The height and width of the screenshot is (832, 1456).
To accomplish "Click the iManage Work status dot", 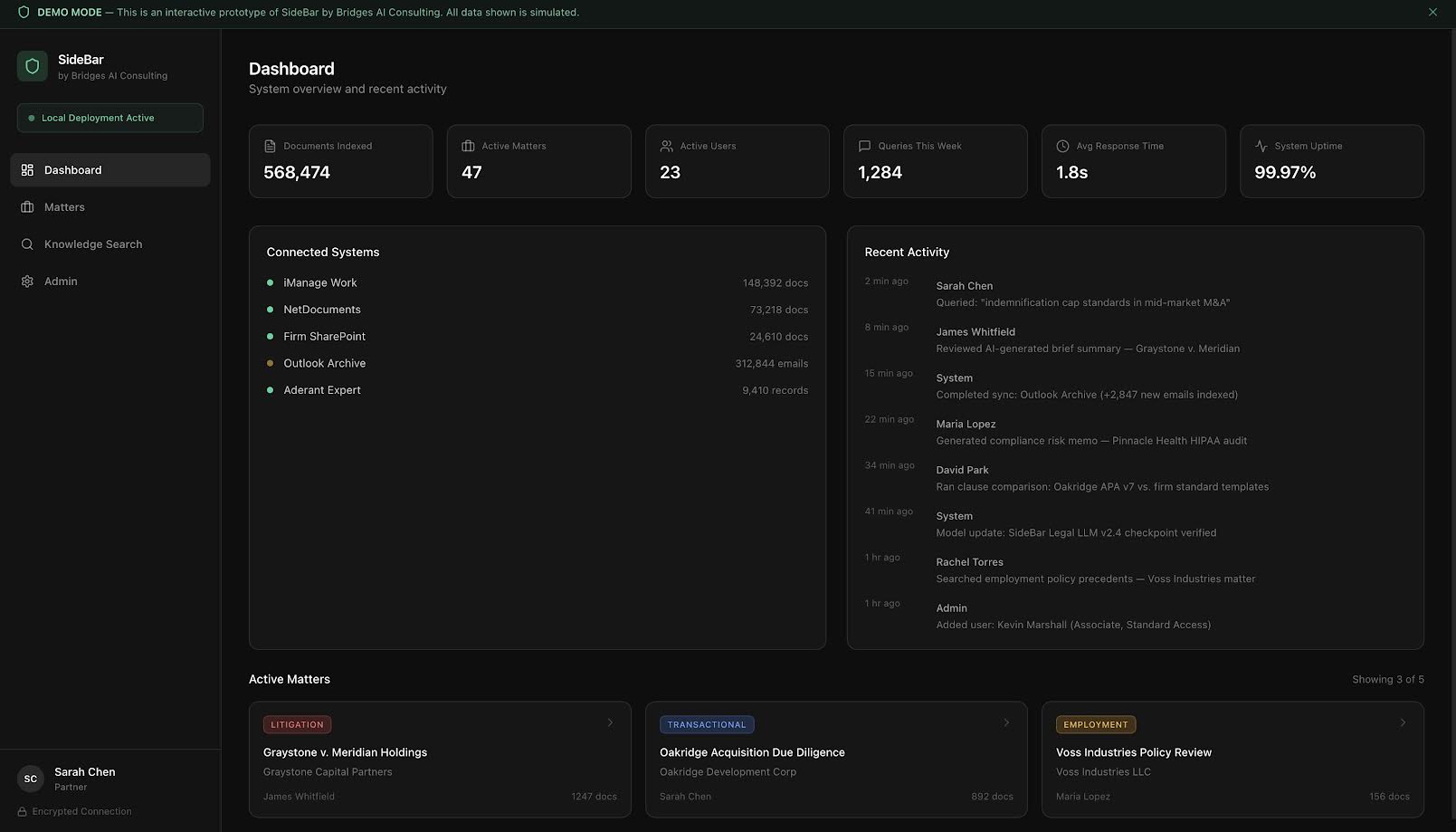I will click(x=270, y=282).
